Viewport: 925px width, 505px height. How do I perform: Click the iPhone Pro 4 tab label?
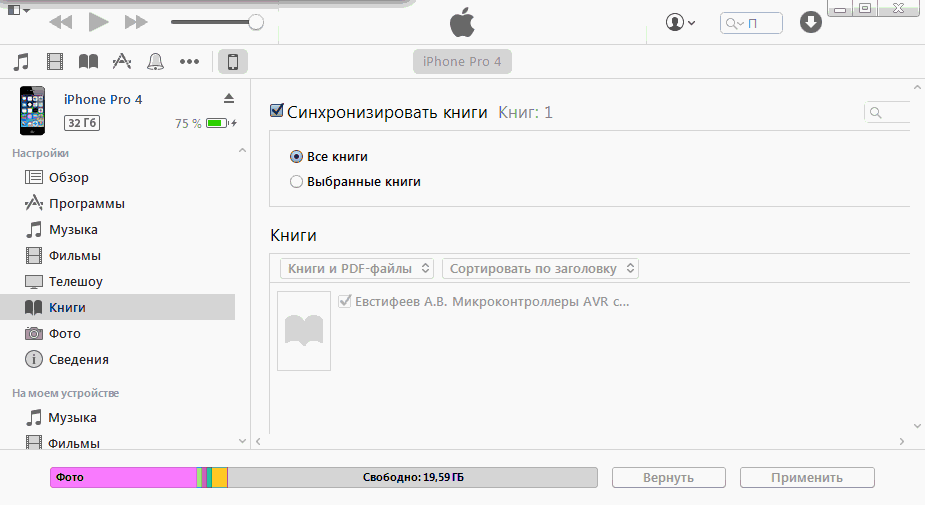(462, 61)
